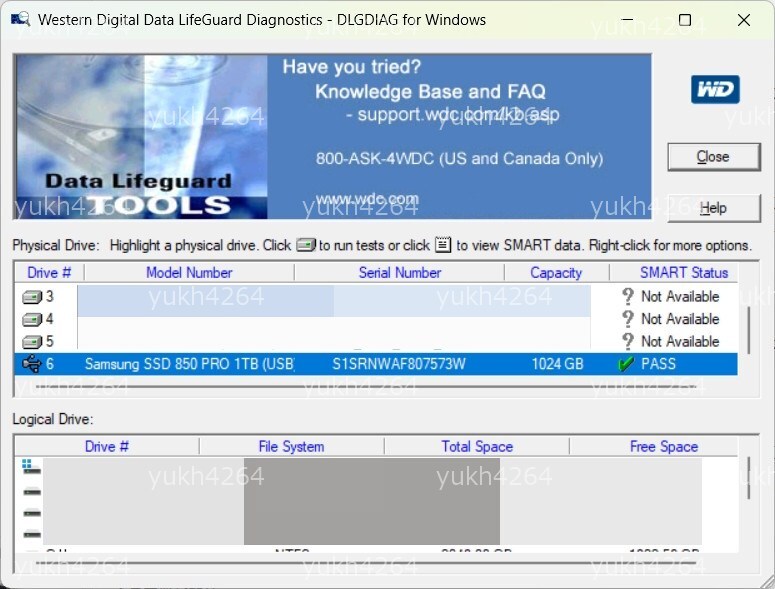Click the WD logo icon
This screenshot has width=775, height=589.
(715, 89)
